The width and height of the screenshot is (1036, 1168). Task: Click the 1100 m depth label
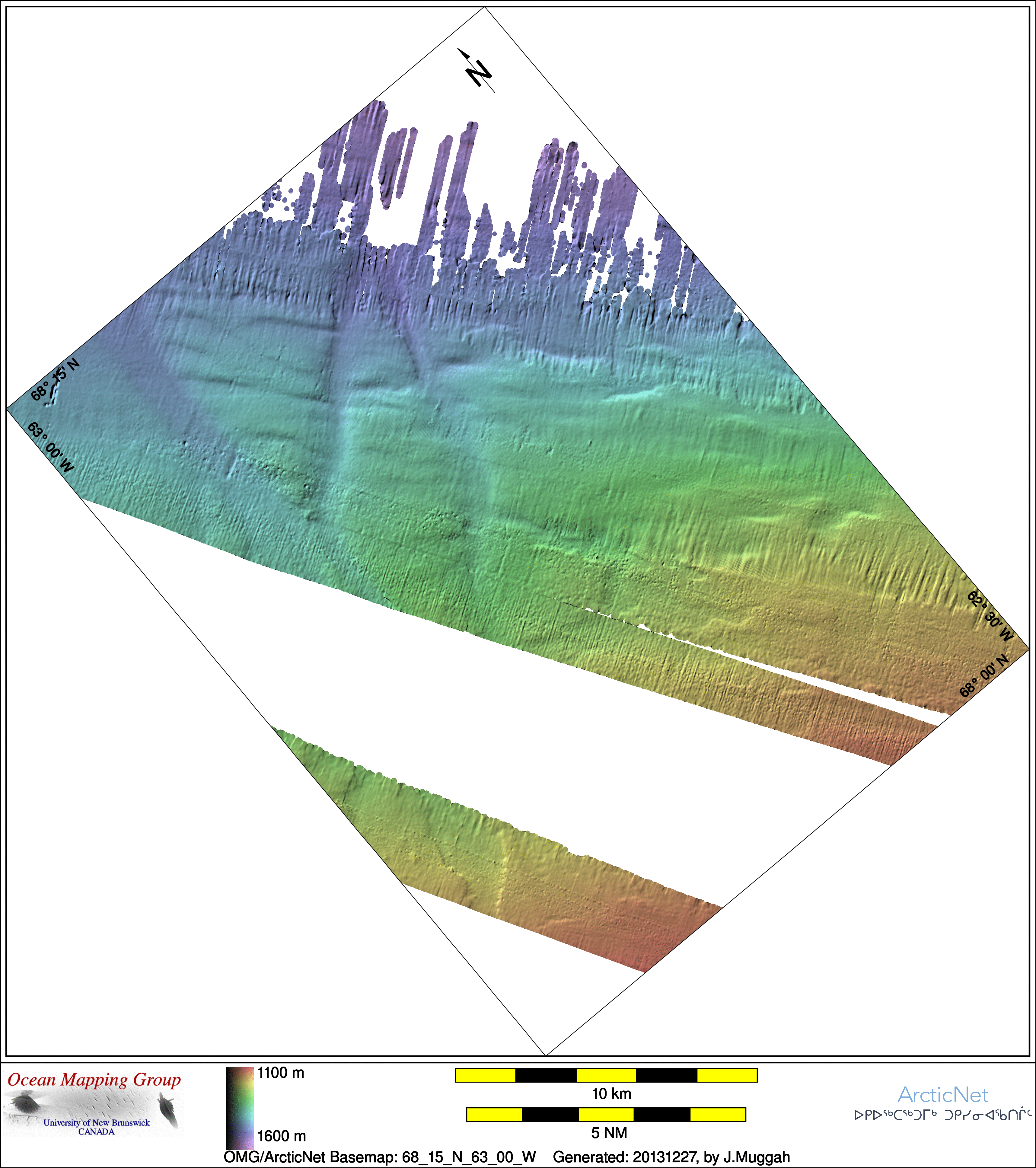(x=281, y=1073)
